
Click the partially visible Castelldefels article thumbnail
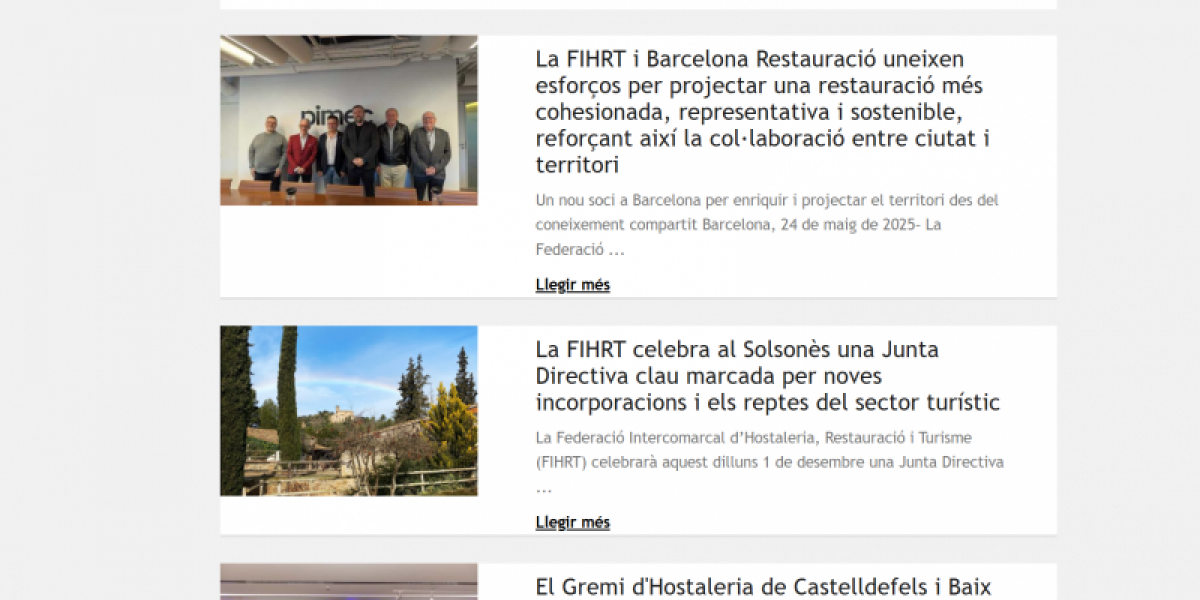click(x=349, y=582)
